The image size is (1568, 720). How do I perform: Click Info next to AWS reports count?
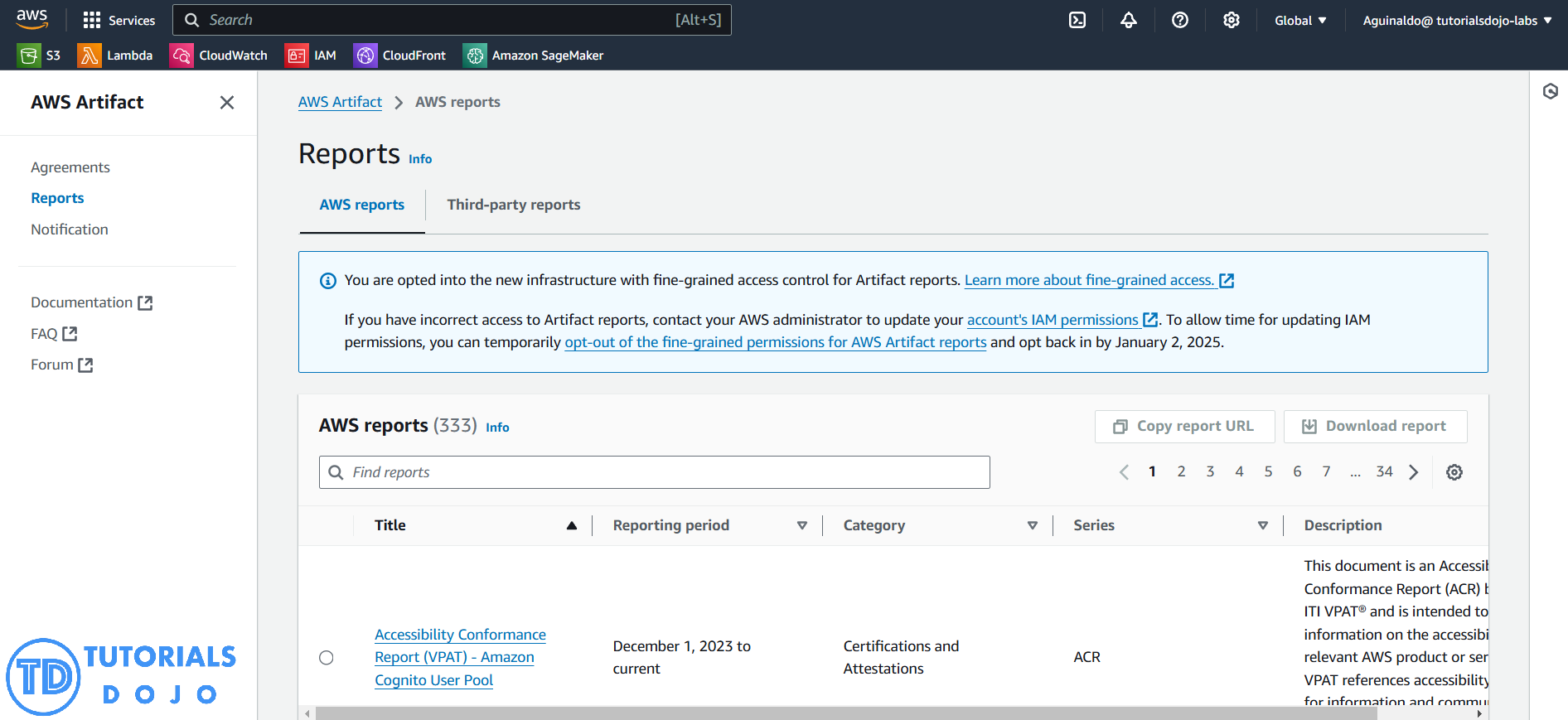pyautogui.click(x=497, y=428)
